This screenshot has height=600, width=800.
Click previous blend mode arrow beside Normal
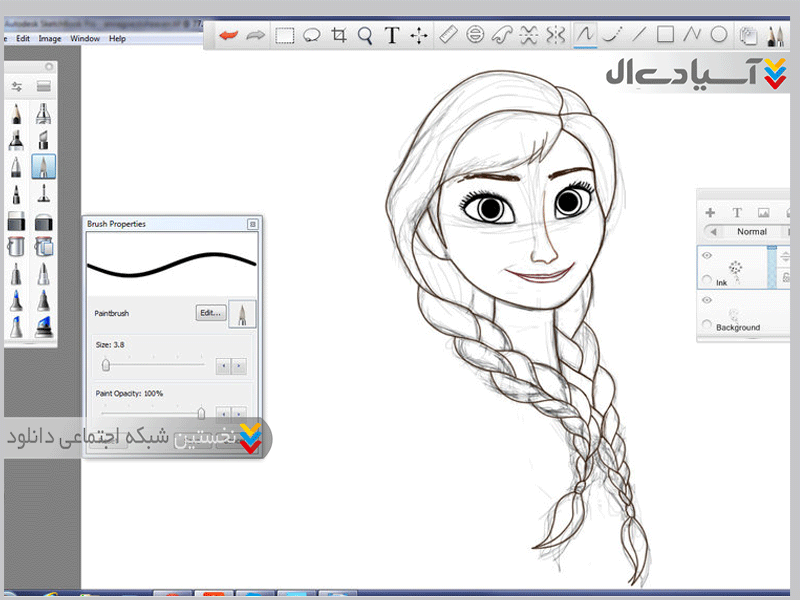(x=714, y=232)
